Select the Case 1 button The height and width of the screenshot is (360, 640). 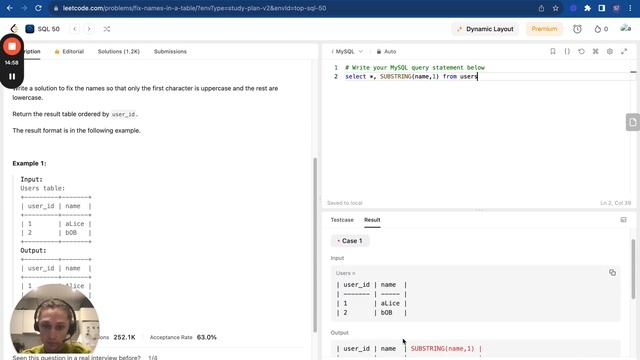(x=350, y=241)
